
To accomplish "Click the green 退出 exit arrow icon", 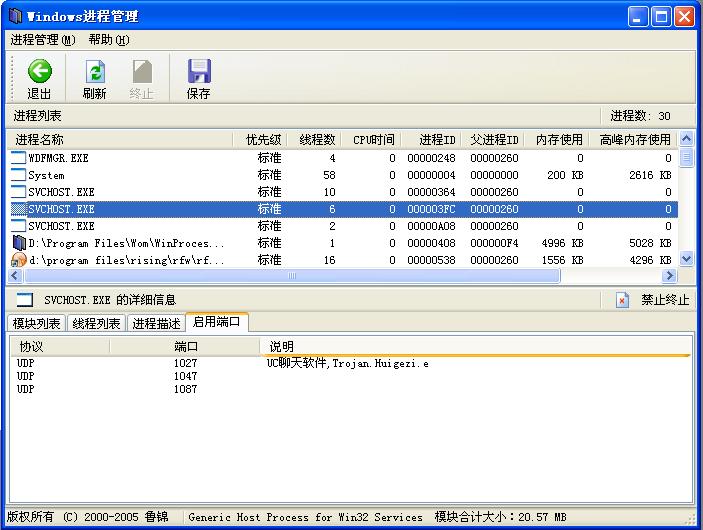I will click(39, 71).
